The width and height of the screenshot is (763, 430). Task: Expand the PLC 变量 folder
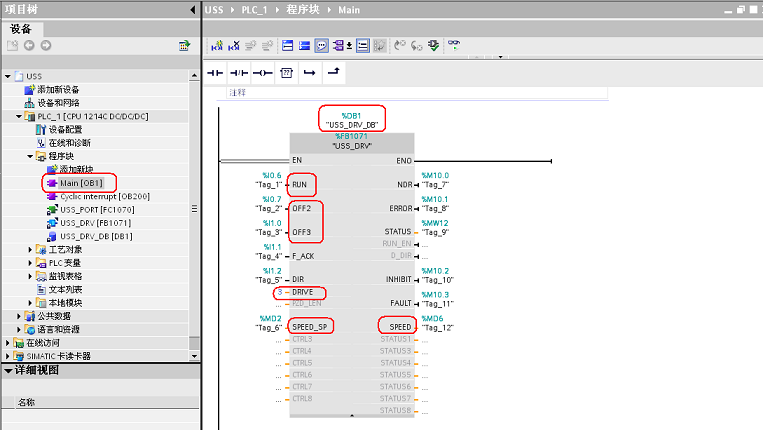point(30,263)
